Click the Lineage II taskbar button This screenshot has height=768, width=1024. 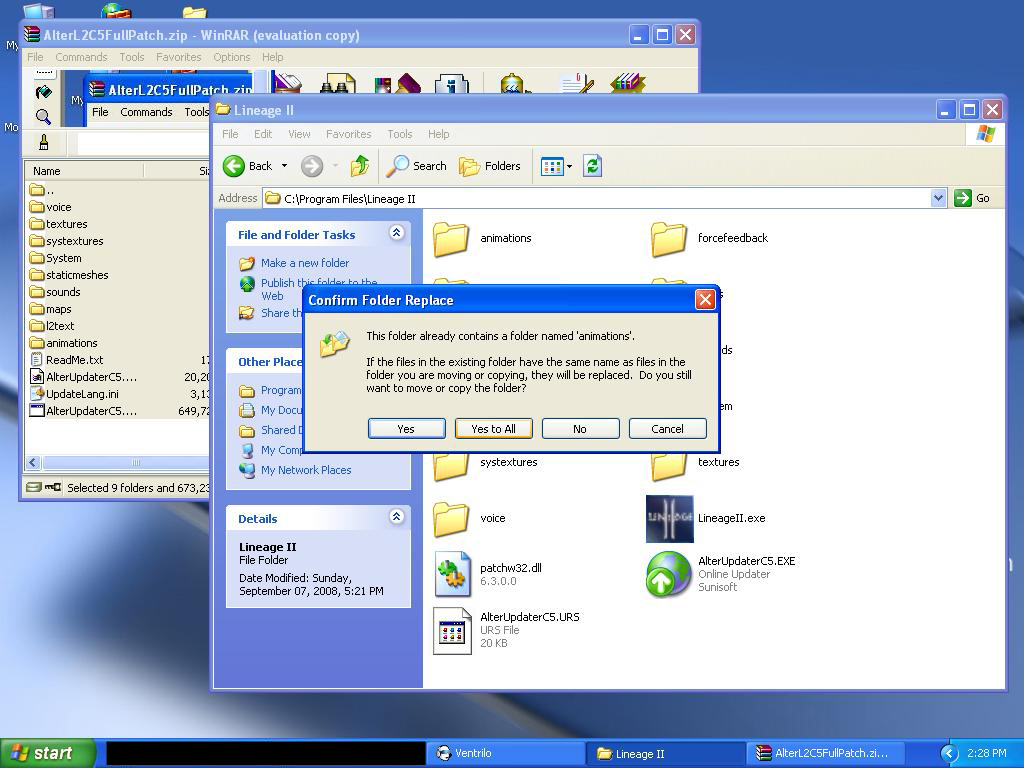coord(665,754)
